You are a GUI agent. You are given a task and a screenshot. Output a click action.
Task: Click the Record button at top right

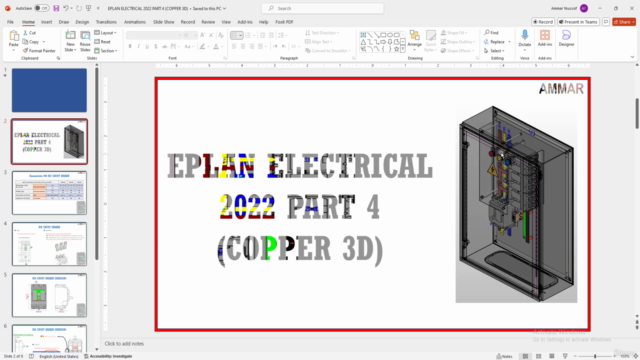543,22
